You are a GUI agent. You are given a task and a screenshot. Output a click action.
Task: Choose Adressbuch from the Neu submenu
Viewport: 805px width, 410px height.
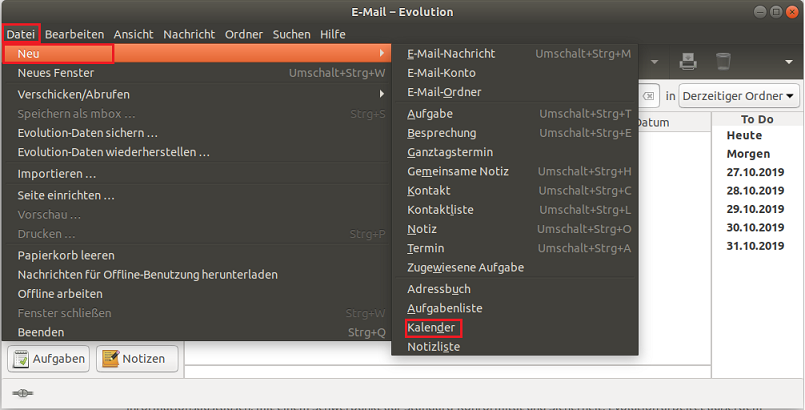(x=438, y=289)
